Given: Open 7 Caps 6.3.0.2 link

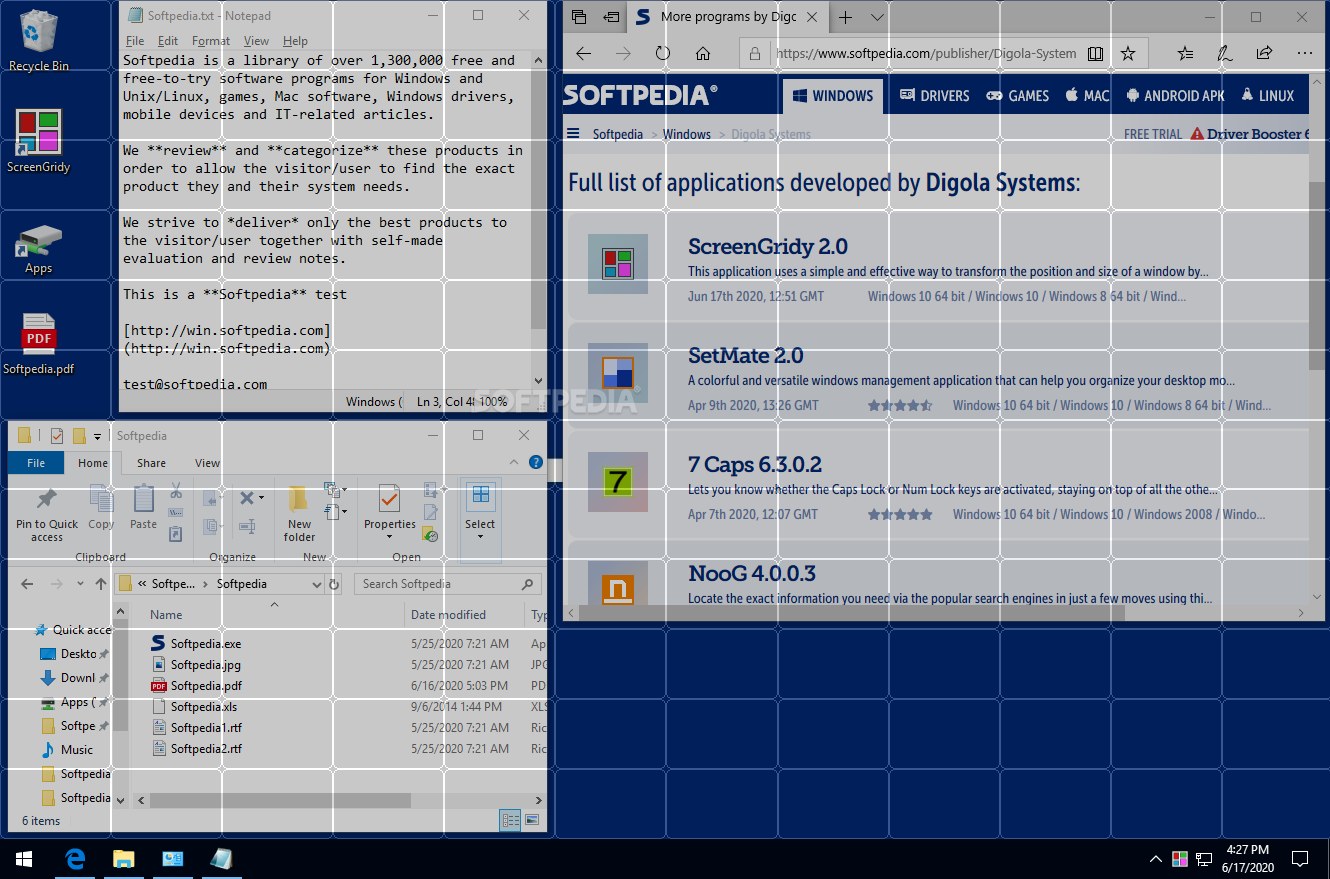Looking at the screenshot, I should pyautogui.click(x=755, y=465).
